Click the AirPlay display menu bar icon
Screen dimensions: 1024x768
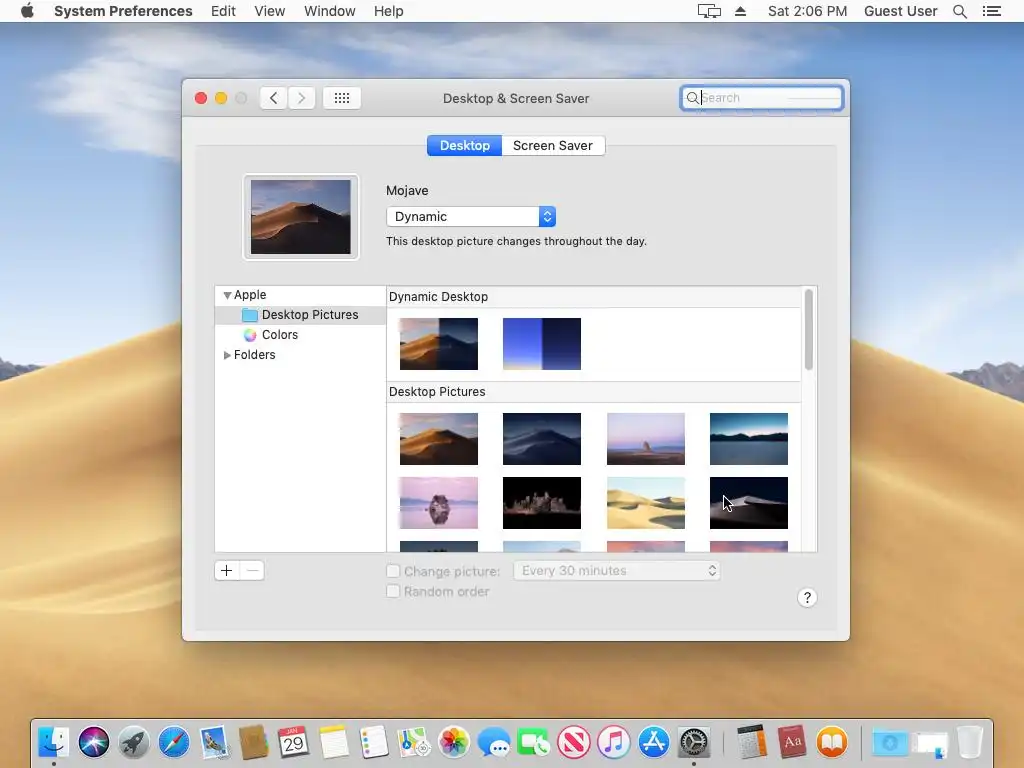click(709, 11)
